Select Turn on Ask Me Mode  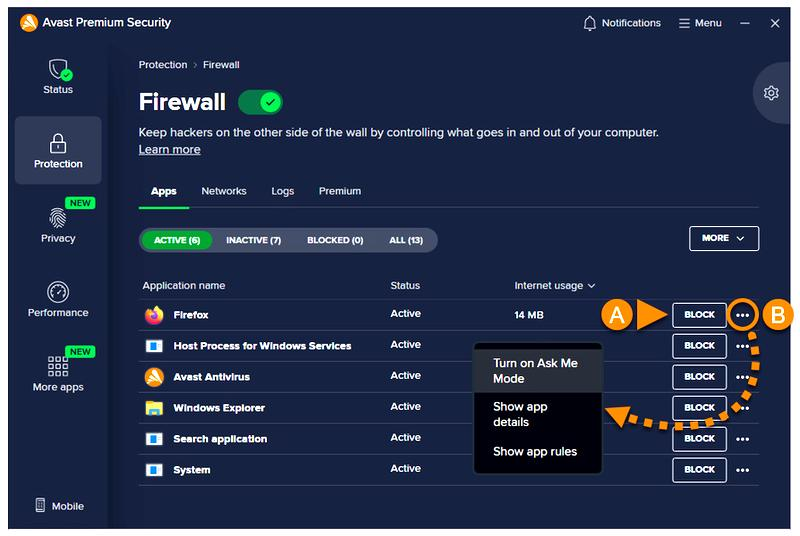tap(538, 371)
